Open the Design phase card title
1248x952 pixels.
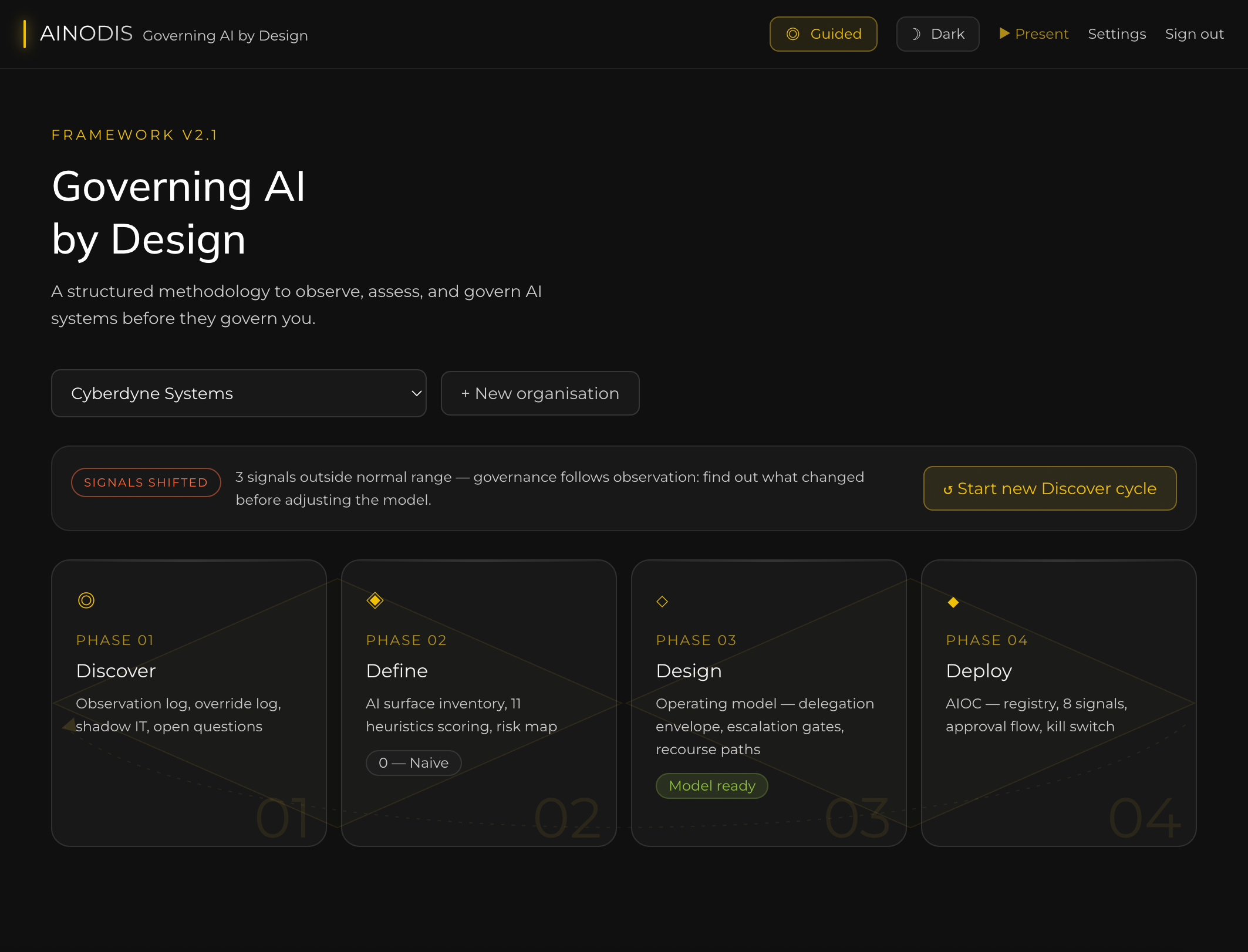tap(689, 671)
